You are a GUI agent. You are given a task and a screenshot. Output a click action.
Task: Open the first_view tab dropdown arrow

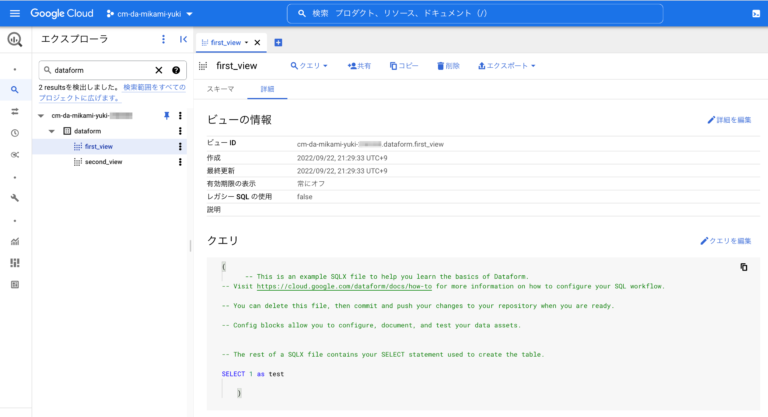[x=246, y=43]
